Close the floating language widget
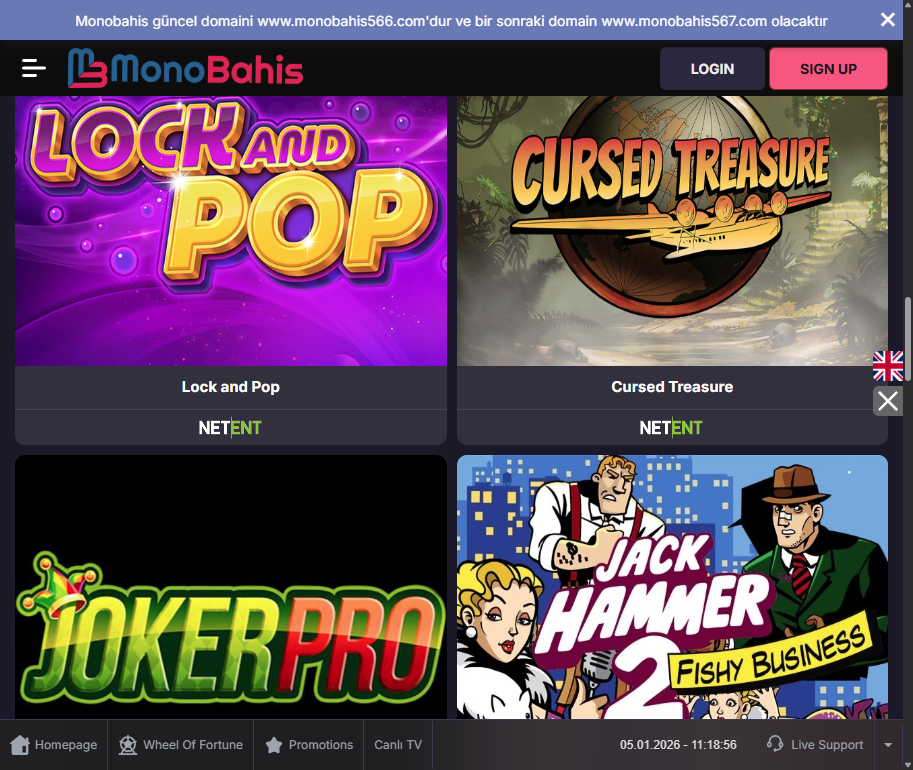913x770 pixels. (887, 401)
